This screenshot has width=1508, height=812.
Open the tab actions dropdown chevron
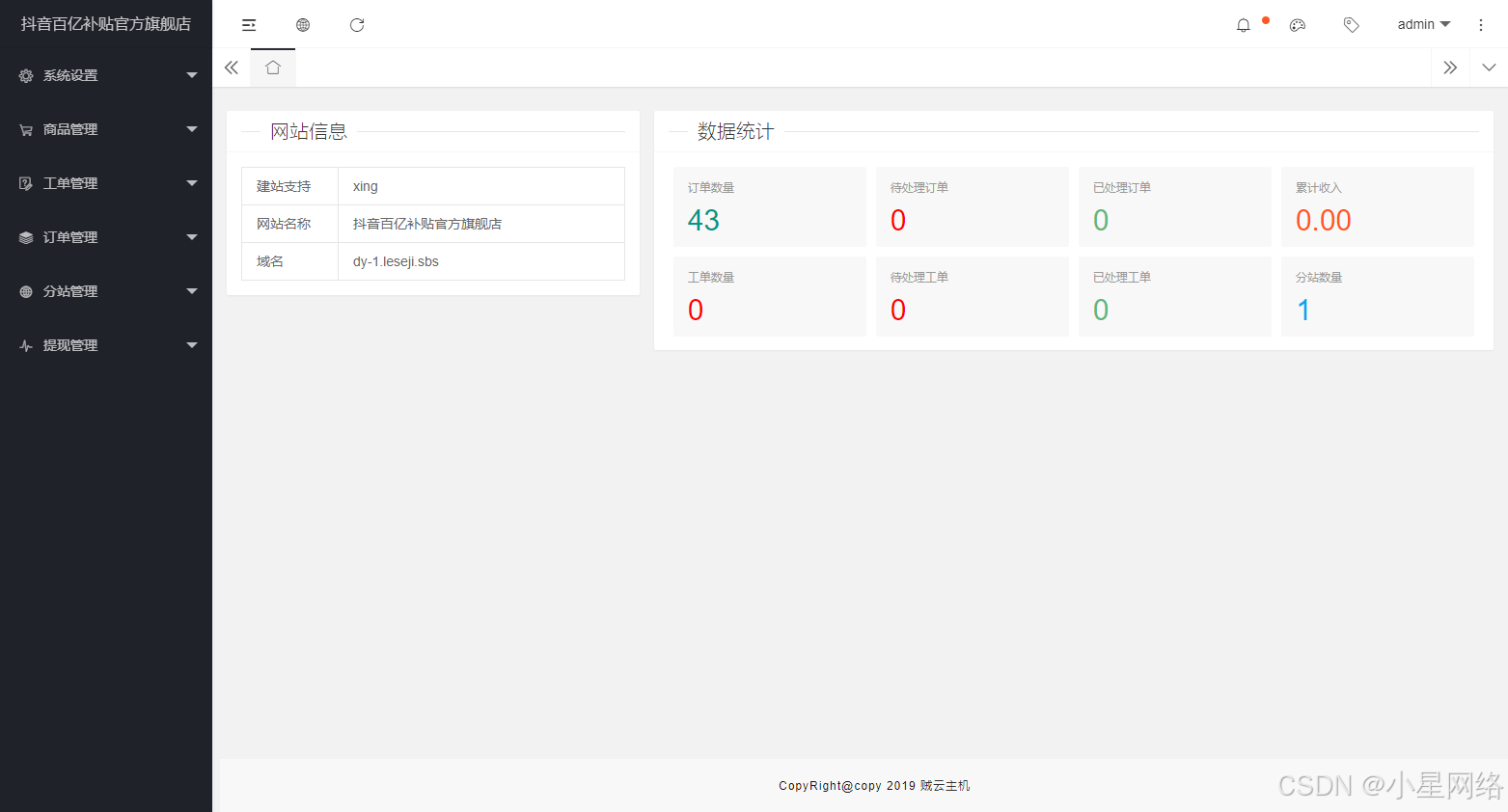tap(1489, 68)
